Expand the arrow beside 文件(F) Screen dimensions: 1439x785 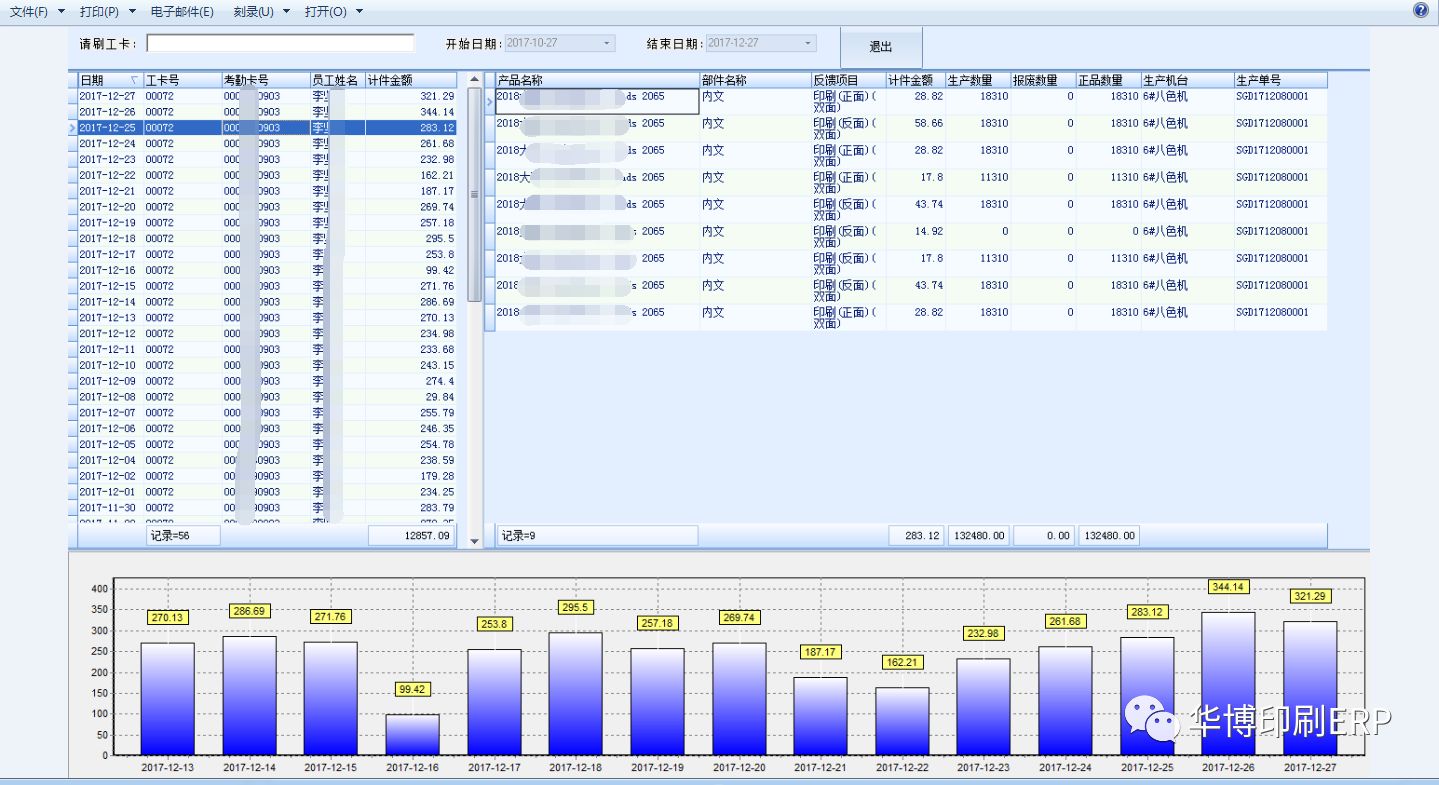pyautogui.click(x=61, y=11)
